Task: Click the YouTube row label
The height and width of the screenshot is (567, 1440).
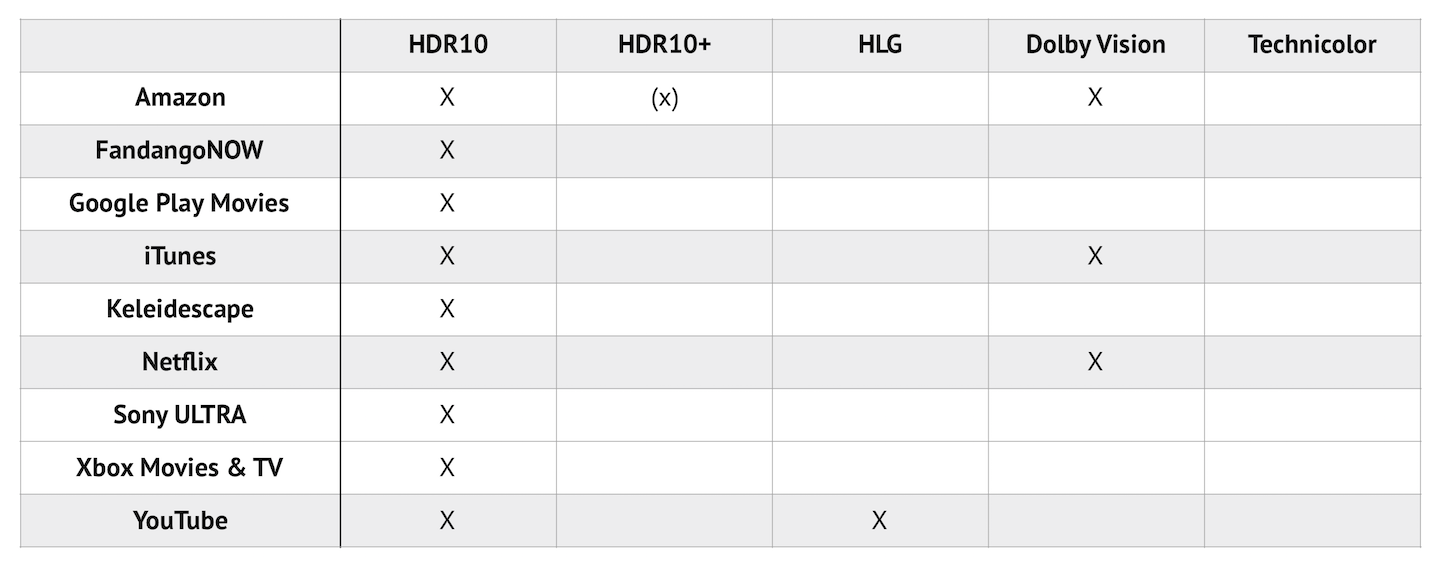Action: [180, 521]
